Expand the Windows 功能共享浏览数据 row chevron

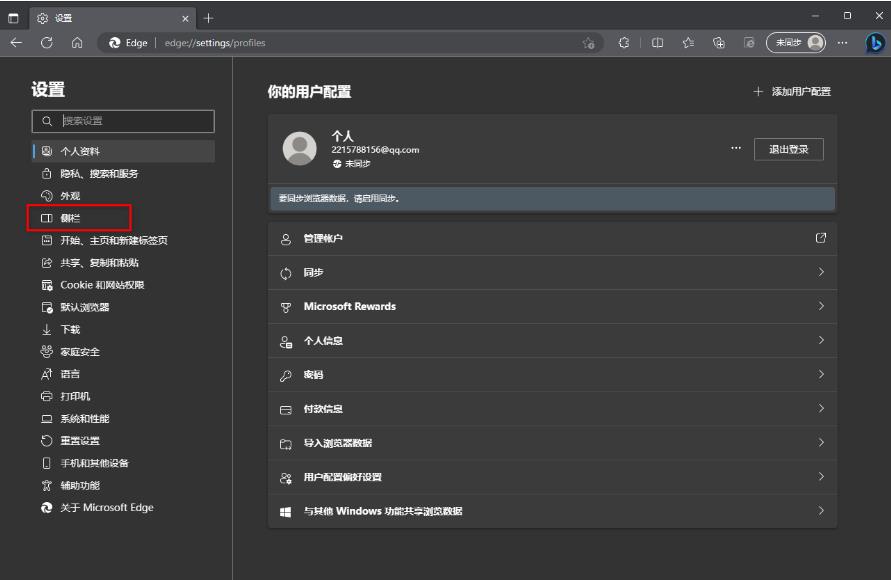pyautogui.click(x=821, y=511)
